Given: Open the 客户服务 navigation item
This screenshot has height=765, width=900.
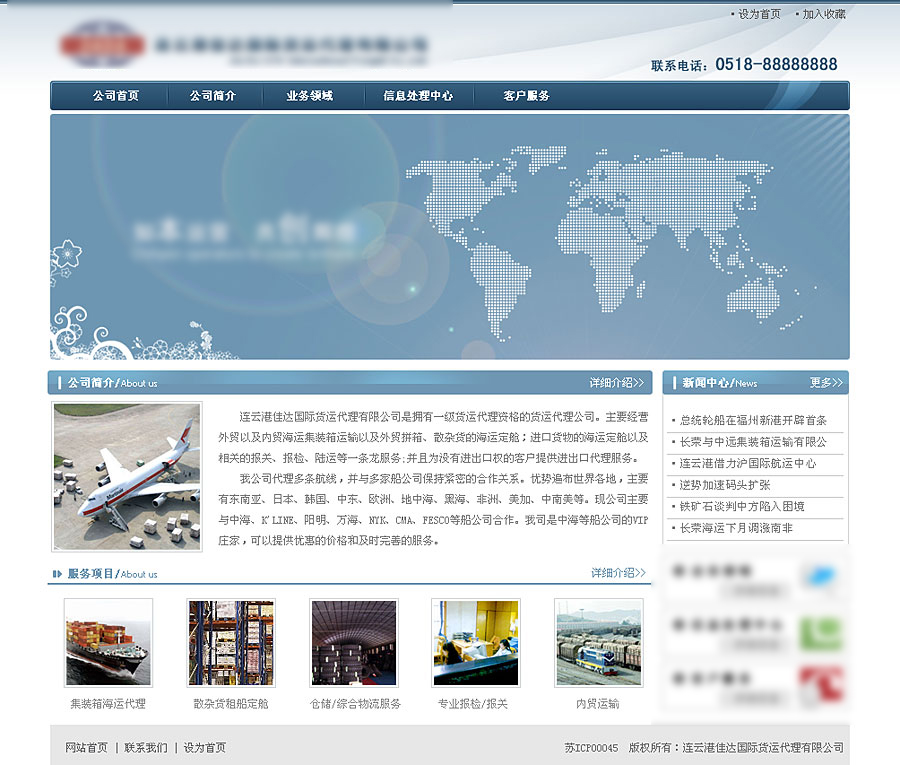Looking at the screenshot, I should point(527,96).
